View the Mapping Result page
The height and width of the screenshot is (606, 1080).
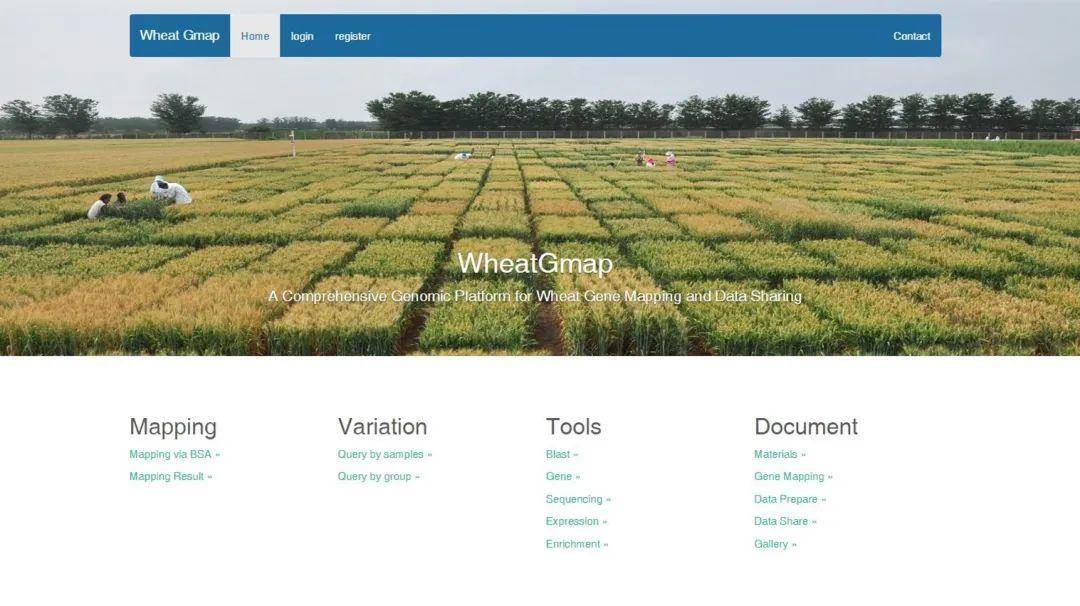(170, 477)
